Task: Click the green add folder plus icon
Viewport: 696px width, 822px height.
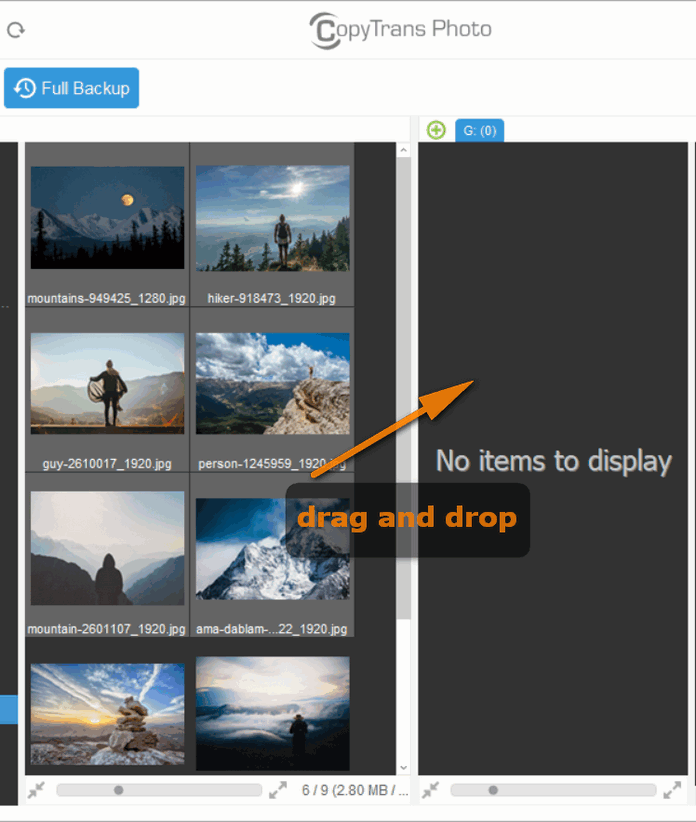Action: click(x=436, y=130)
